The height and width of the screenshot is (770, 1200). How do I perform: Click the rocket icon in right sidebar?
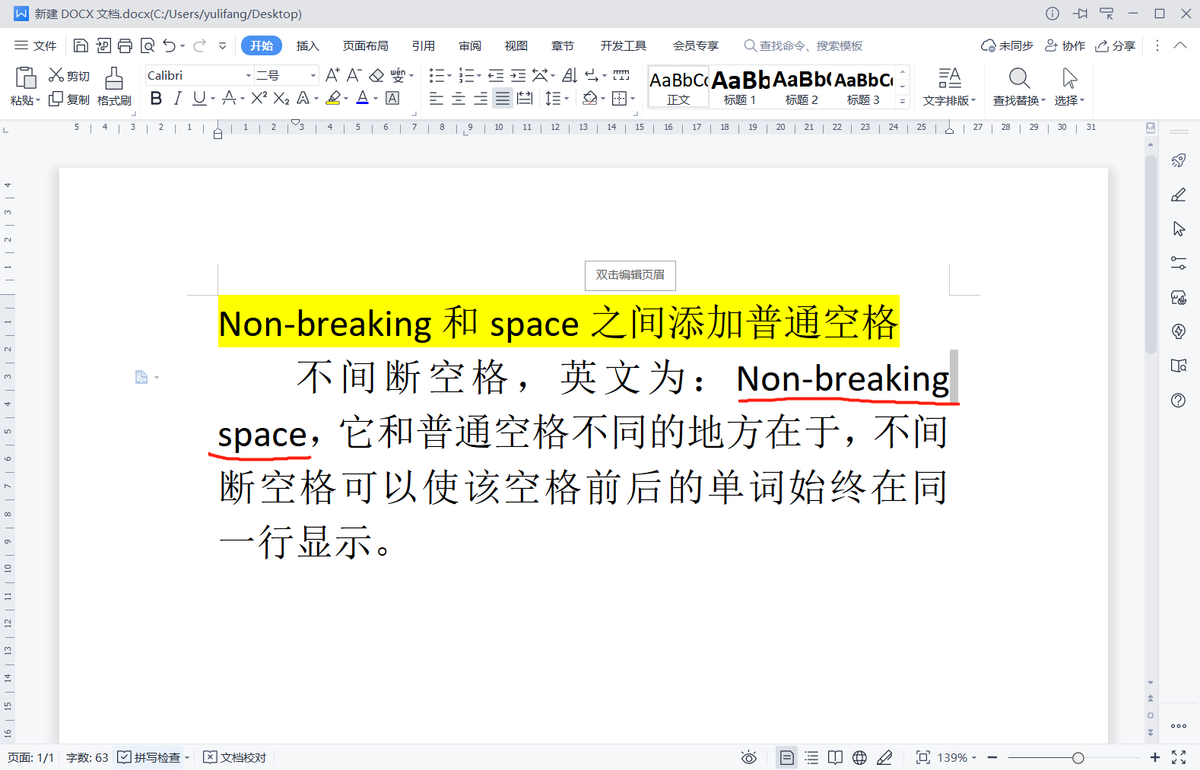1178,161
